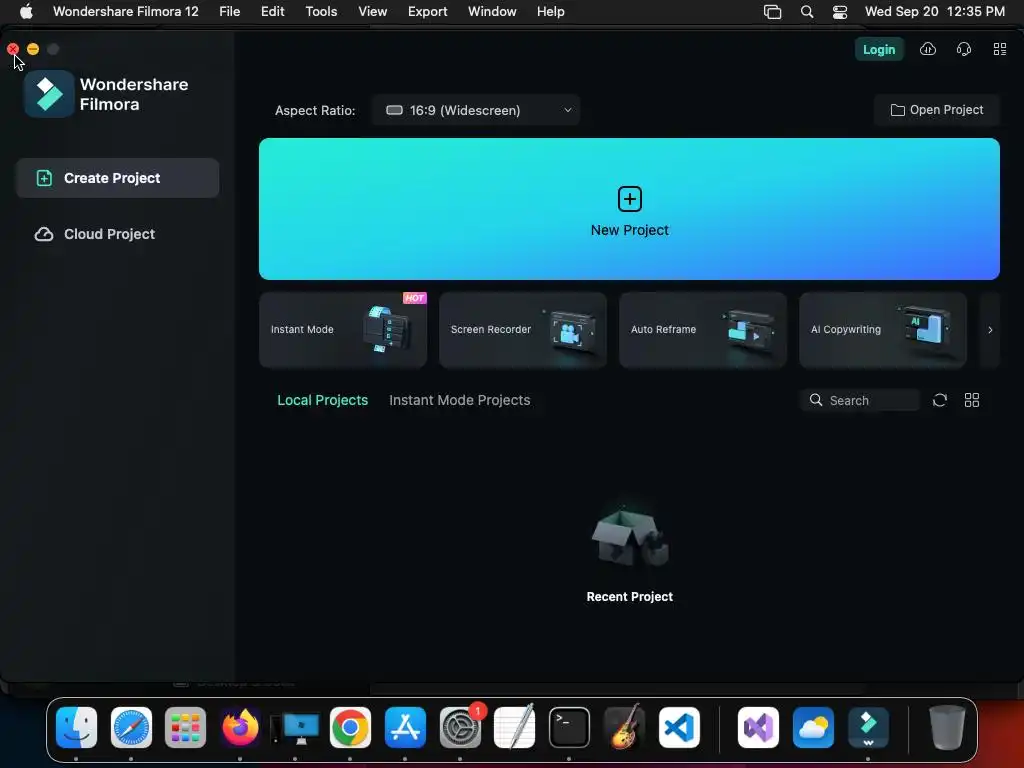Open Visual Studio Code from the Dock
The width and height of the screenshot is (1024, 768).
[679, 728]
